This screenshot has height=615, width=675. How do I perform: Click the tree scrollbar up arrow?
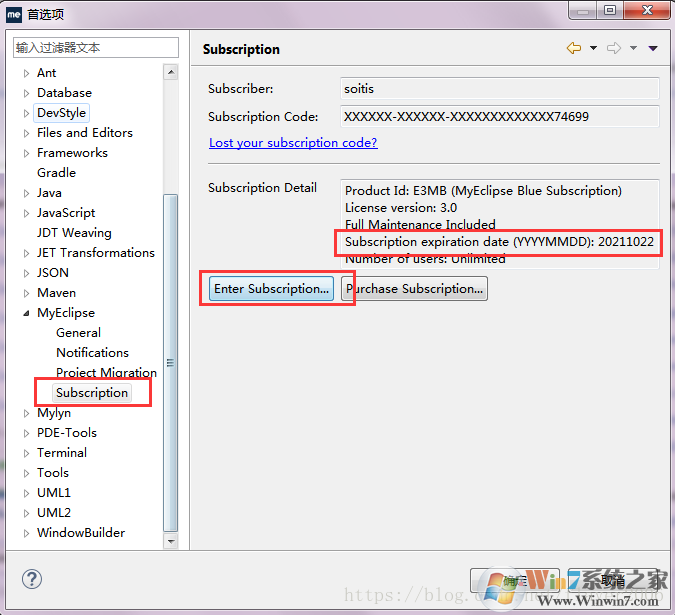click(x=171, y=72)
